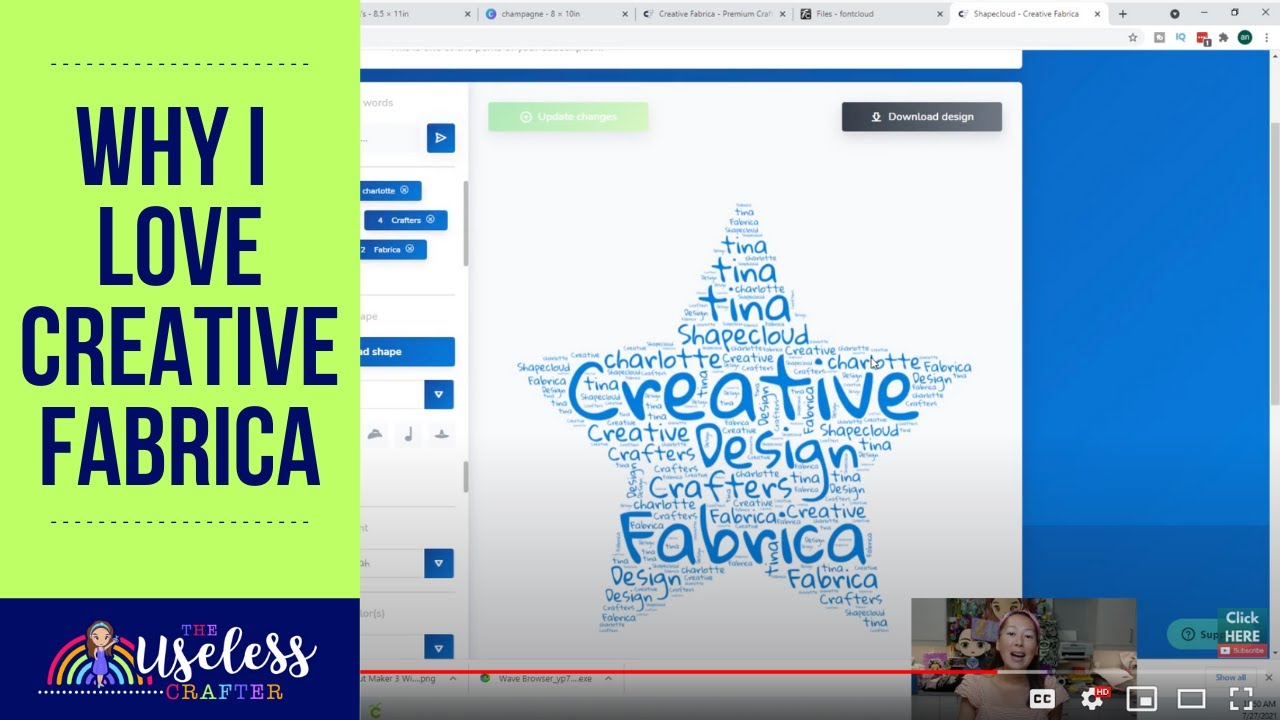Choose the hat-shaped shape icon

(x=440, y=434)
